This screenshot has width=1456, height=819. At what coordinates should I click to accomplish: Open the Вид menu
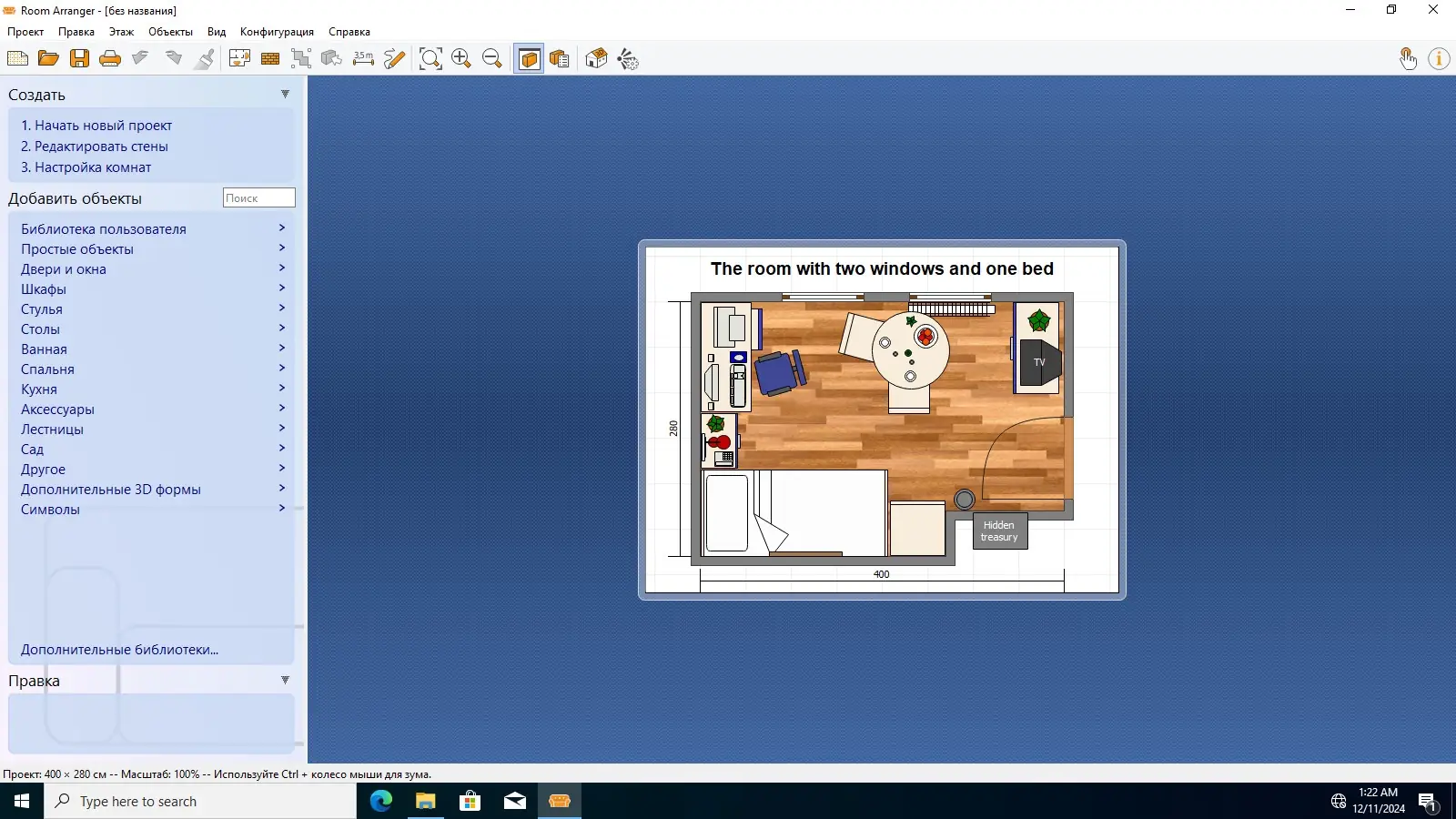coord(217,32)
